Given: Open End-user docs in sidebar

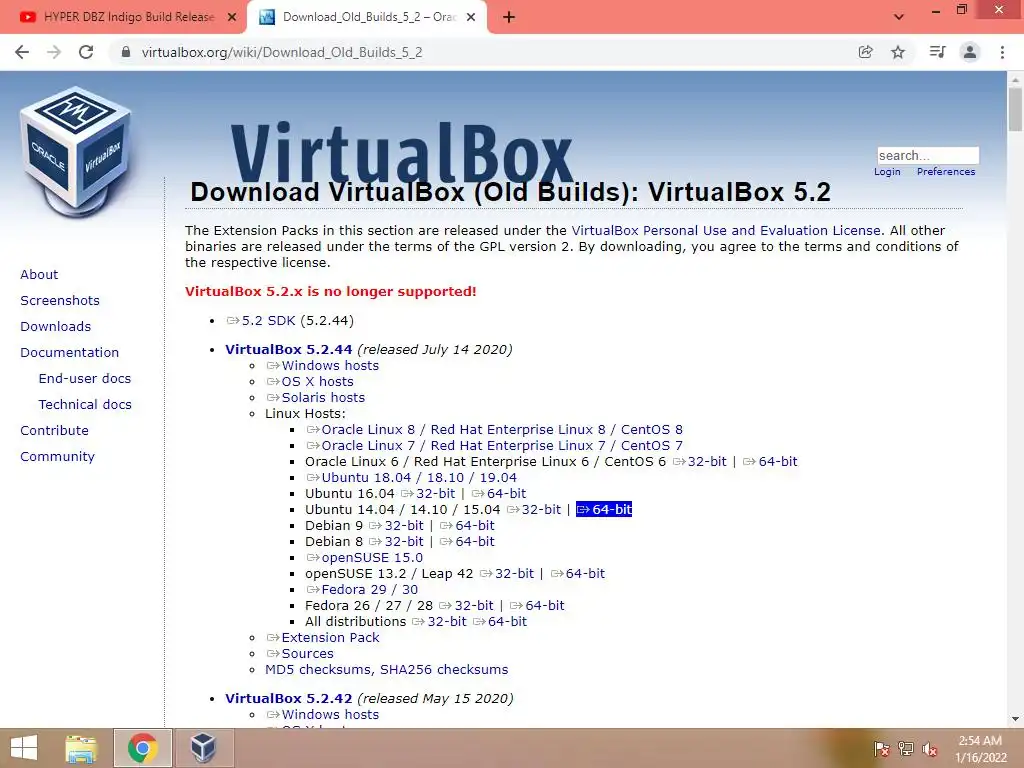Looking at the screenshot, I should point(85,379).
